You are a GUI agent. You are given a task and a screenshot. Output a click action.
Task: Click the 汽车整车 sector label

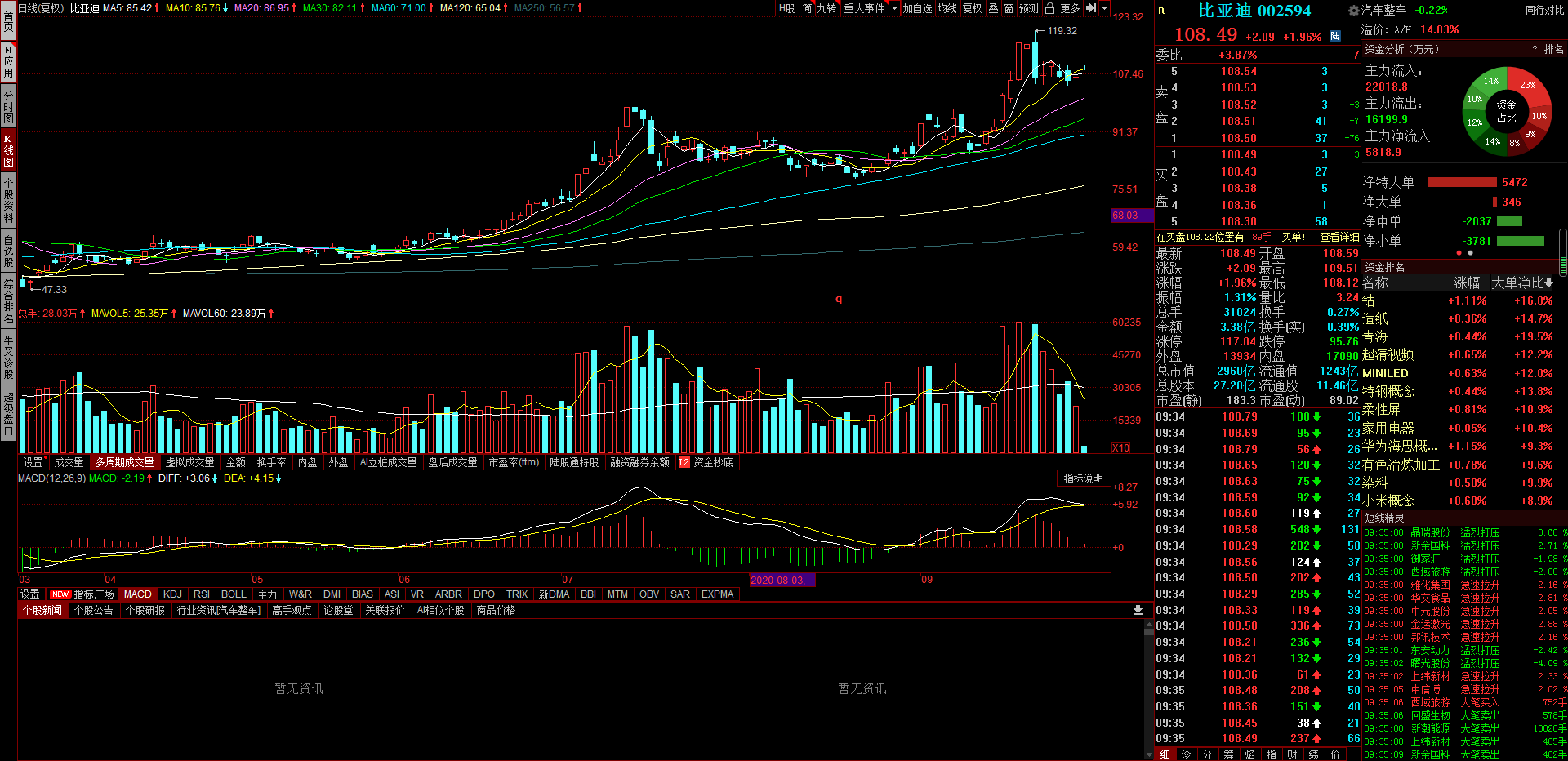[1384, 11]
